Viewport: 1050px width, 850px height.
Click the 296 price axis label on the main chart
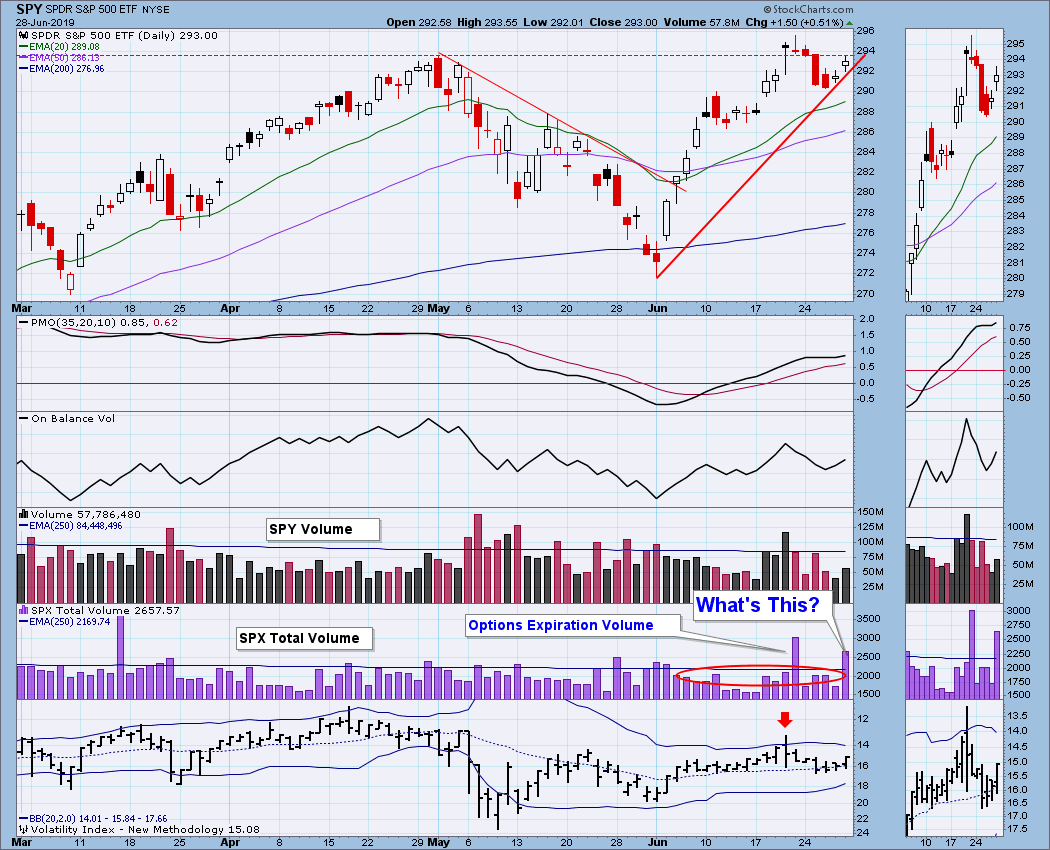click(x=865, y=31)
